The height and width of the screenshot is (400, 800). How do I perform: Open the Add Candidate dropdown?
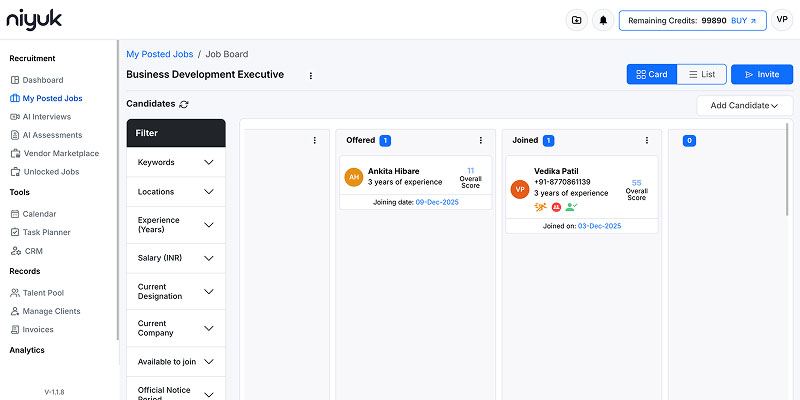(744, 105)
